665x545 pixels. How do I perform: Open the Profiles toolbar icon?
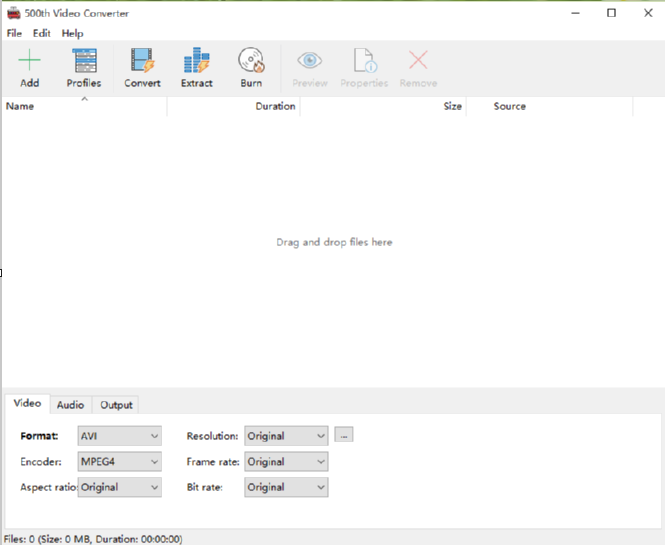[x=84, y=60]
